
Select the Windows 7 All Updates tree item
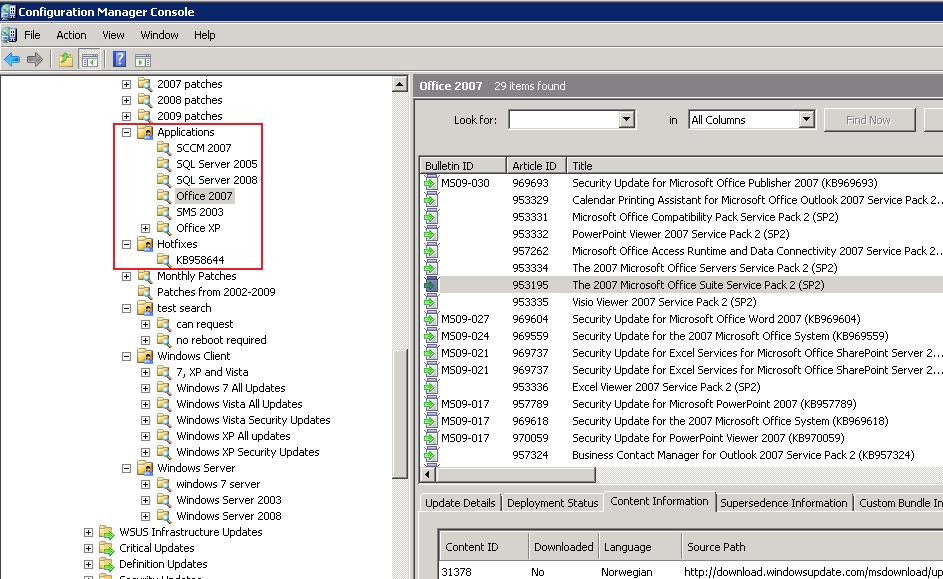pyautogui.click(x=230, y=388)
